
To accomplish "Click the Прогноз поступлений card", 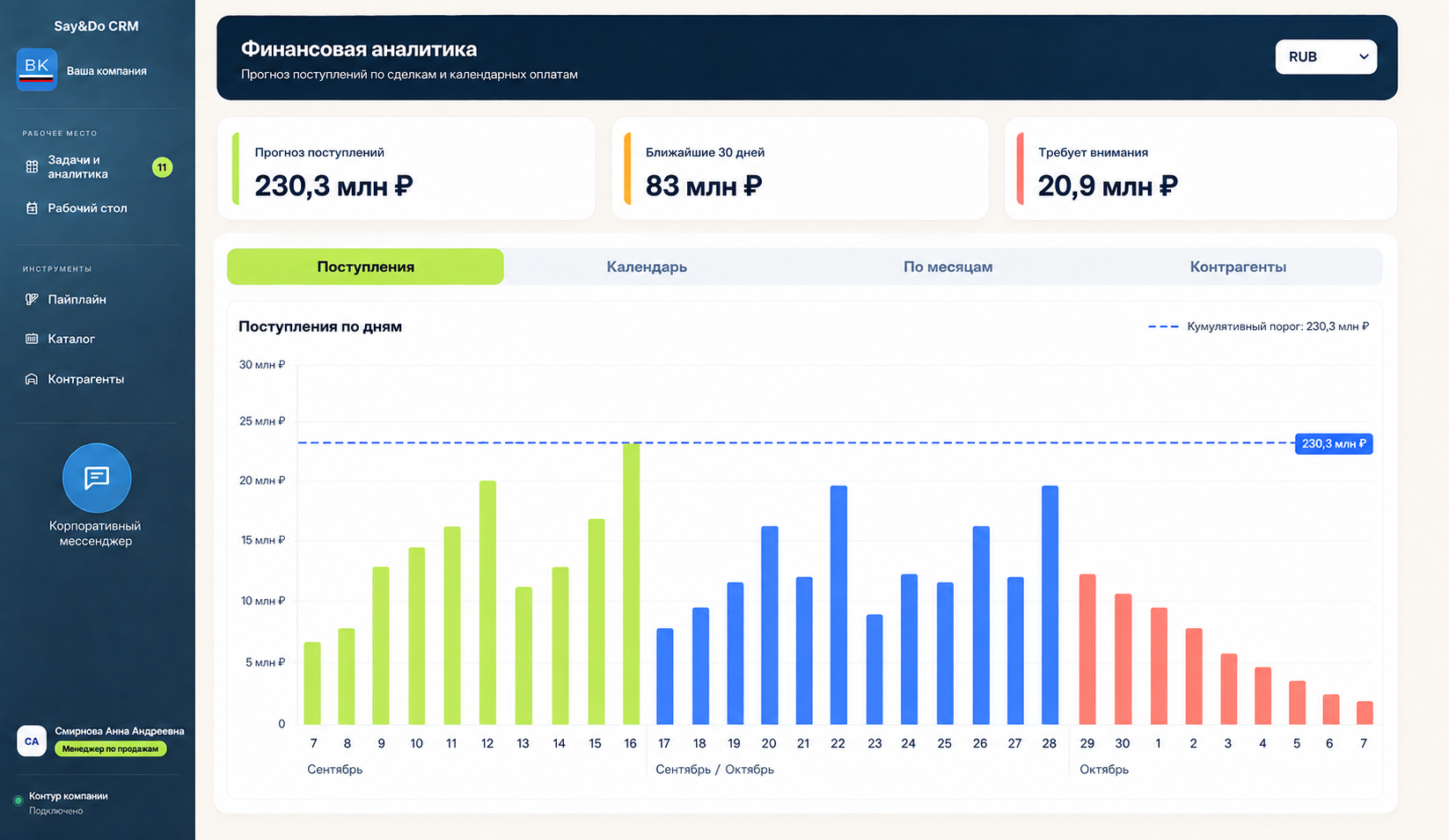I will point(406,169).
